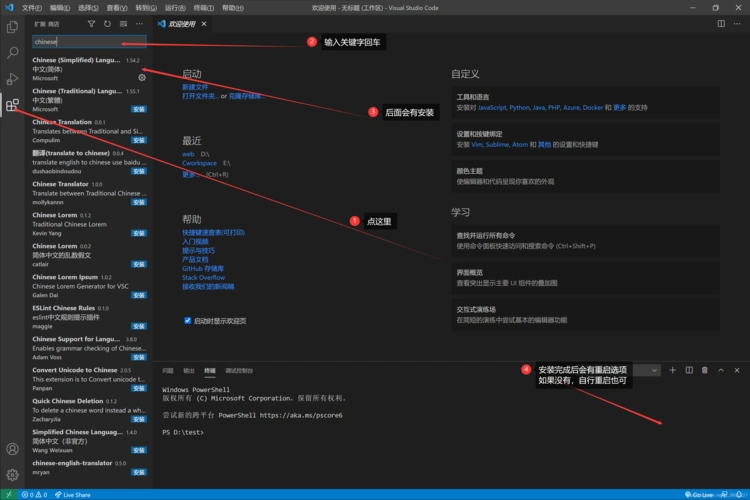The image size is (750, 500).
Task: Open the Go menu
Action: [x=146, y=8]
